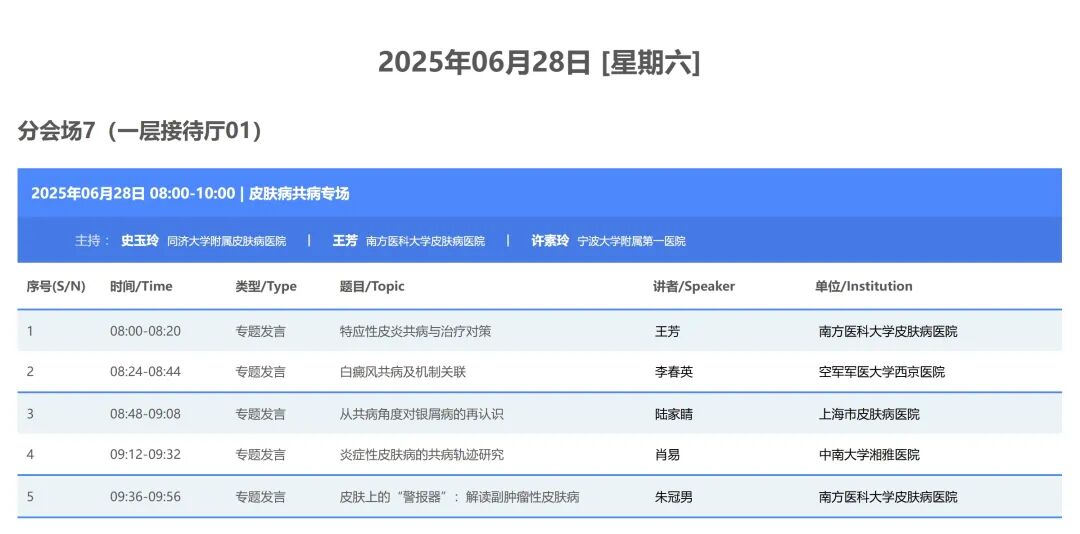
Task: Click 南方医科大学皮肤病医院 in row 1
Action: [889, 331]
